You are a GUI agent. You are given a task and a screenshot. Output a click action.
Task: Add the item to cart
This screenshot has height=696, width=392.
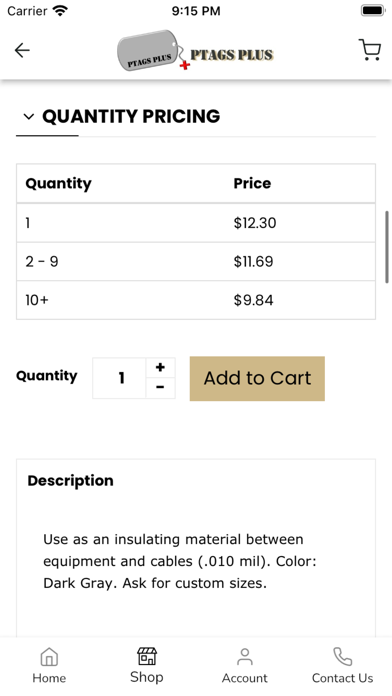[257, 378]
